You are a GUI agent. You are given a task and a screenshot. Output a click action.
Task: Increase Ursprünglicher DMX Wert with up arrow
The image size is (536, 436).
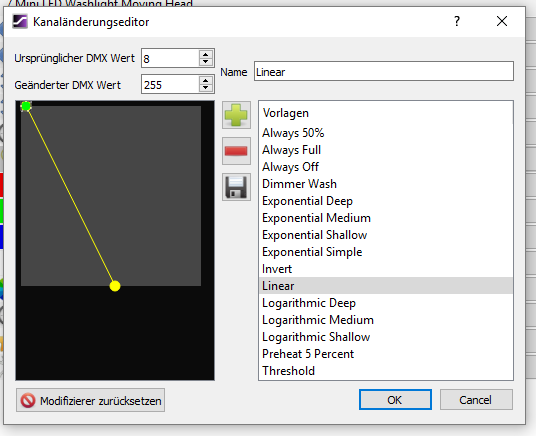(x=205, y=54)
